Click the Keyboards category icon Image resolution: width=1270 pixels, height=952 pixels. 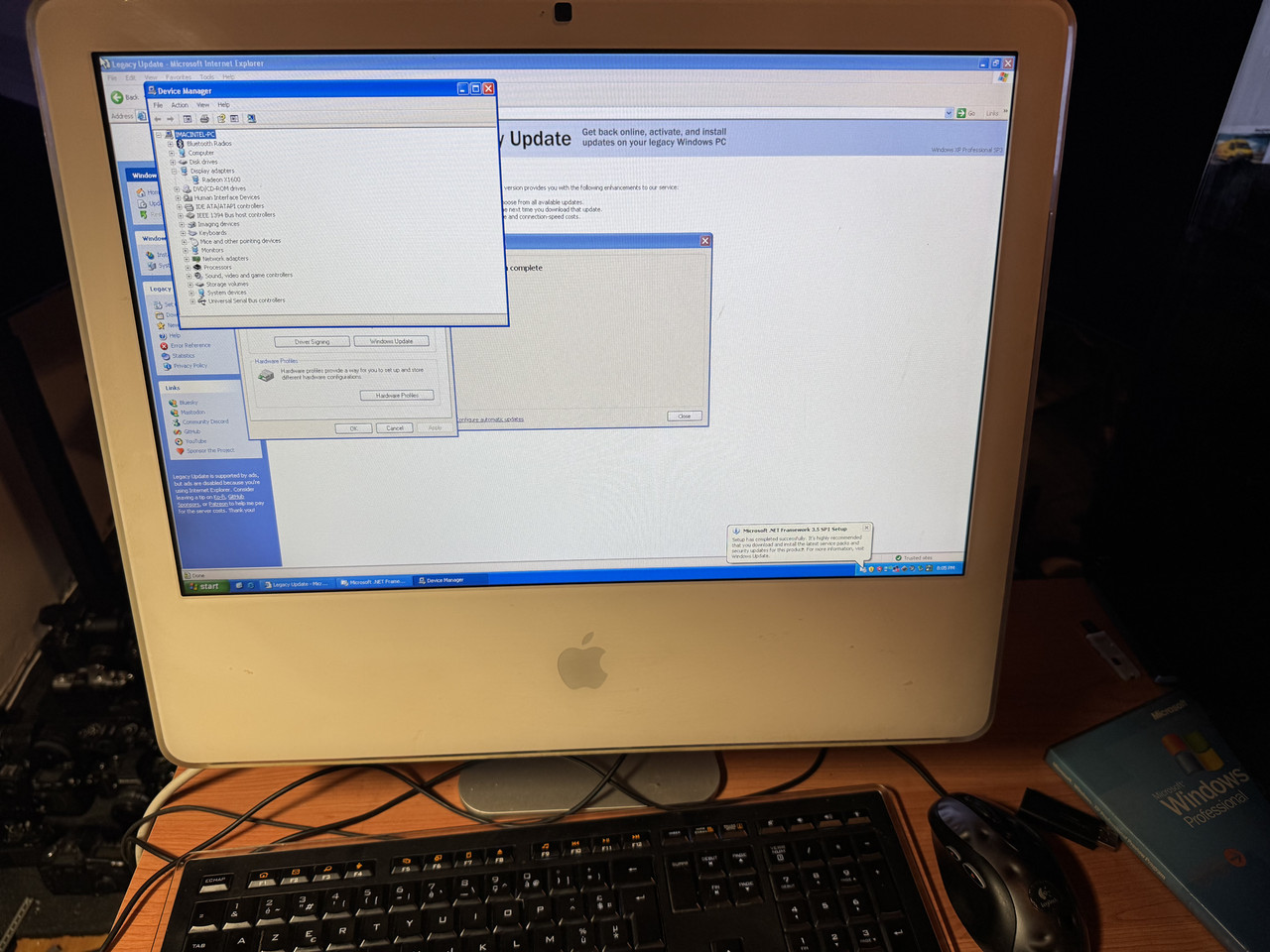(192, 233)
